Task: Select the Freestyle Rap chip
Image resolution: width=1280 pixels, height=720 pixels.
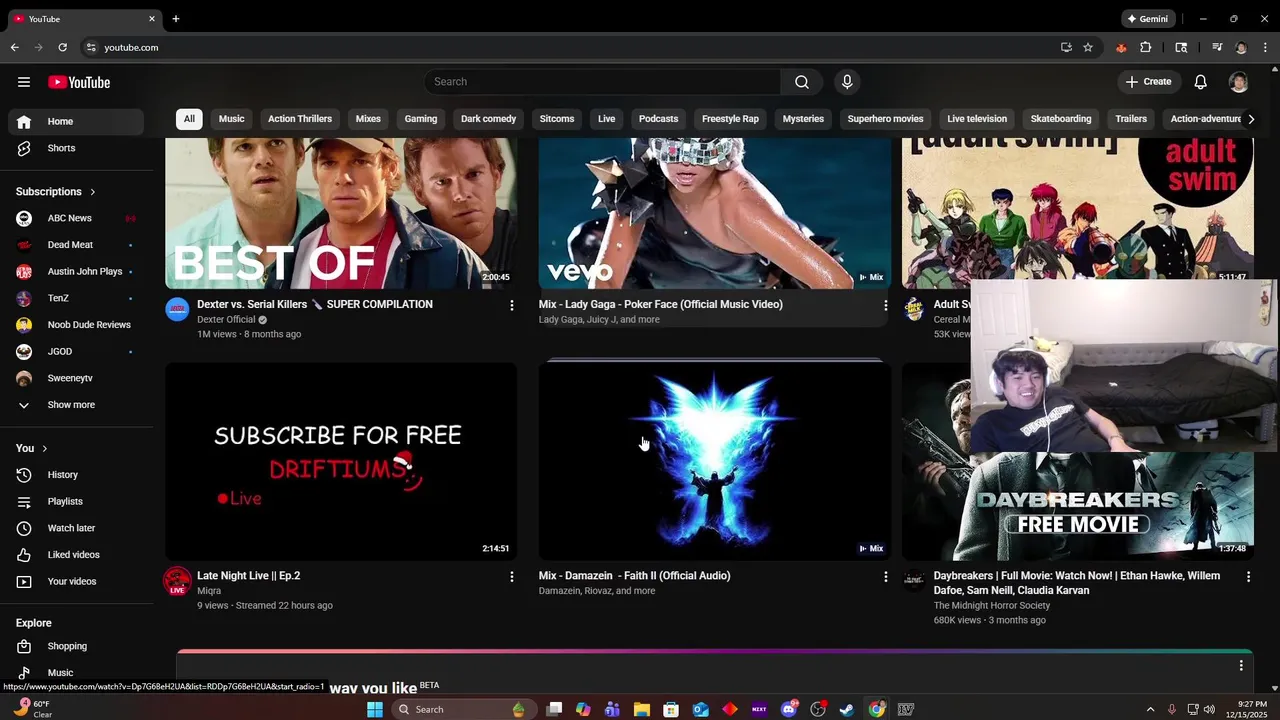Action: coord(730,119)
